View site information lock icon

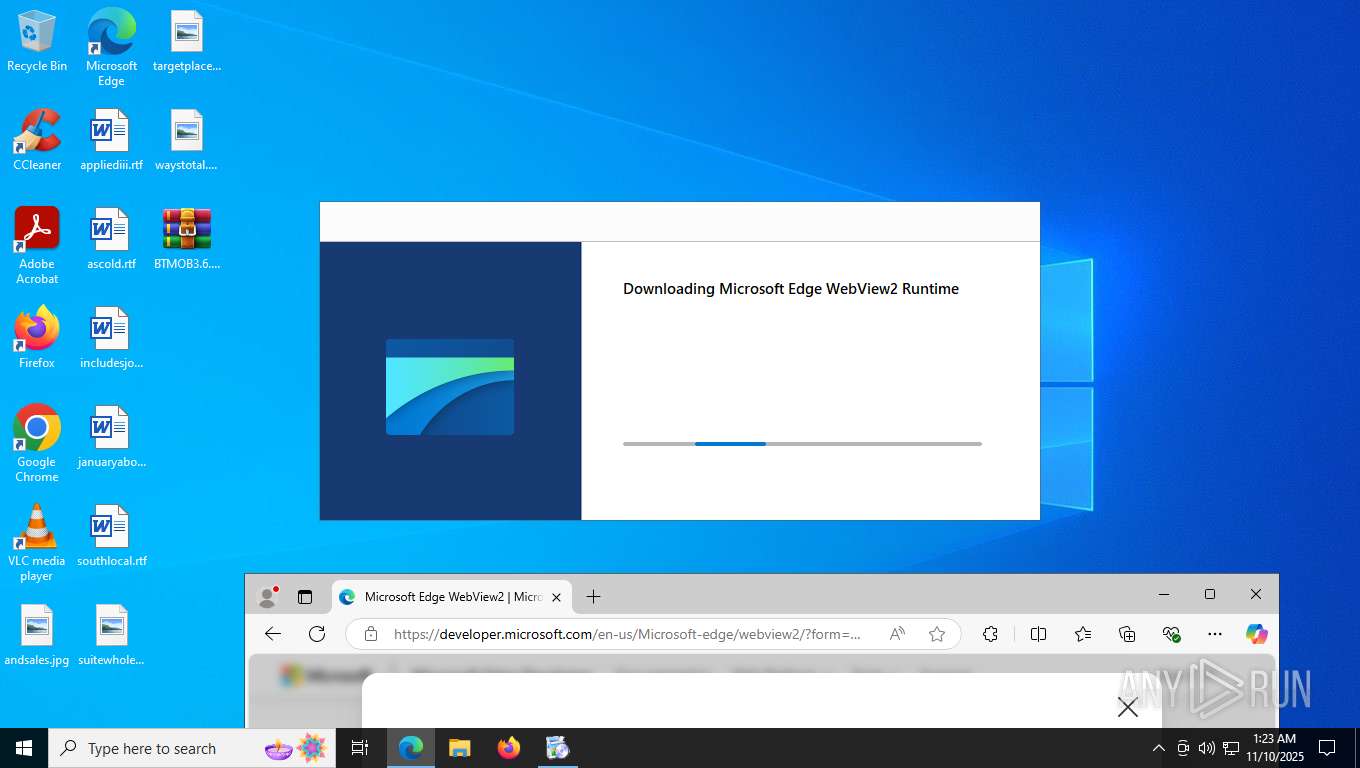coord(371,634)
